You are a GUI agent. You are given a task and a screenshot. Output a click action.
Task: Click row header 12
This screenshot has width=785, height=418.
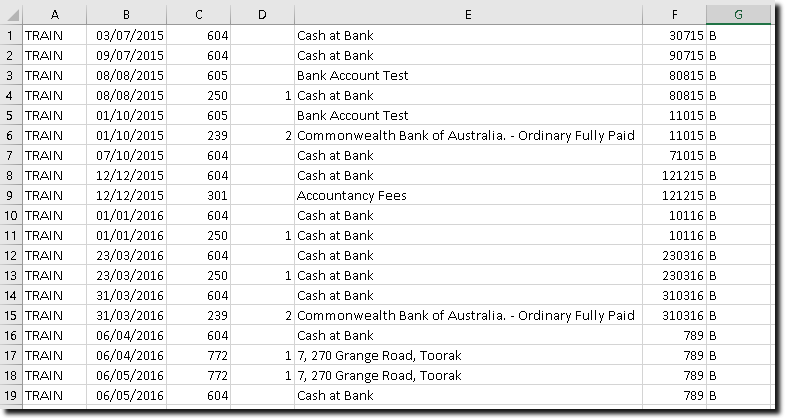pos(10,255)
